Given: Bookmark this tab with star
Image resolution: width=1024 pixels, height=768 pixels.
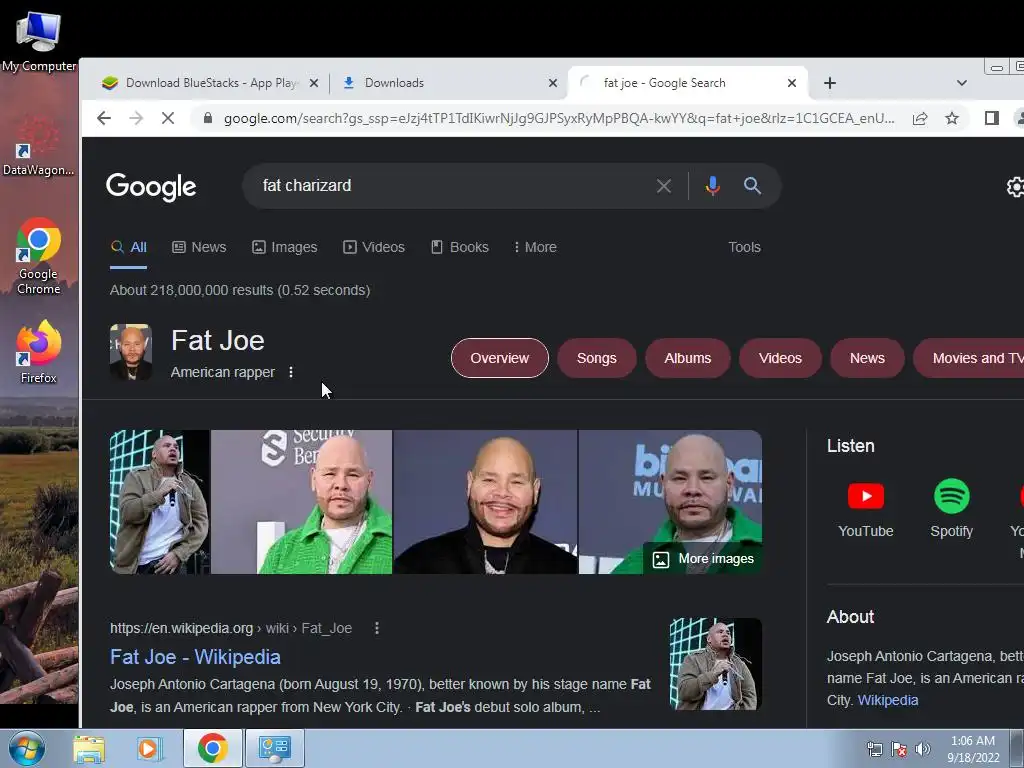Looking at the screenshot, I should tap(952, 118).
